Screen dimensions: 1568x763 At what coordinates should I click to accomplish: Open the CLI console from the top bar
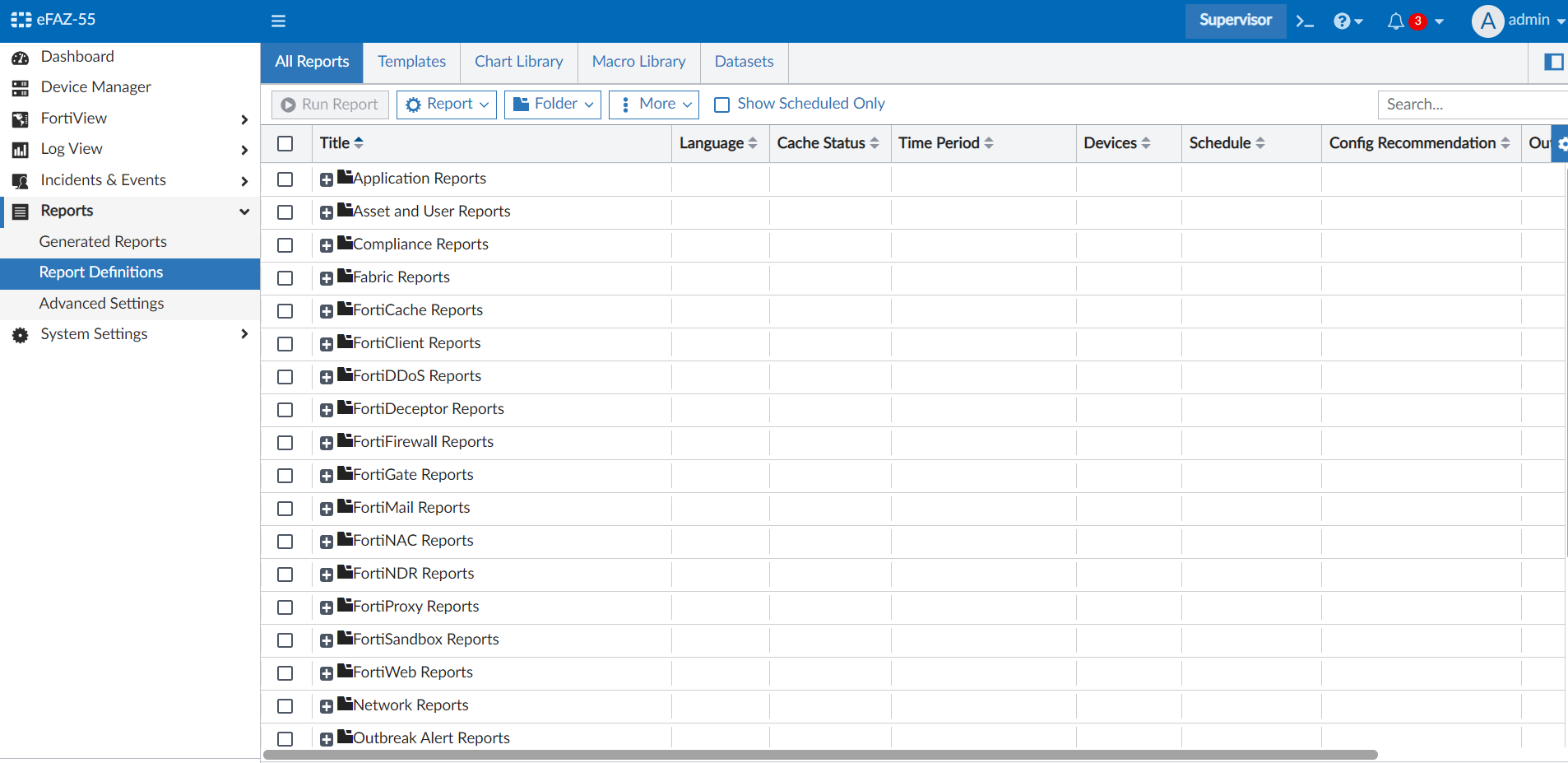pos(1305,21)
